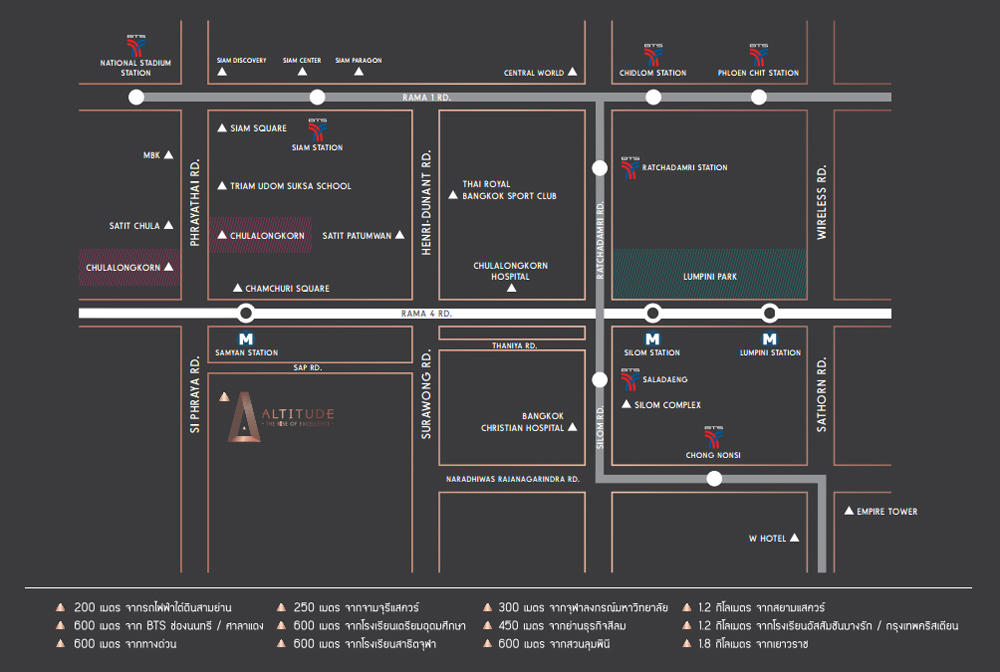Select the Chamchuri Square label
The height and width of the screenshot is (672, 1000).
[x=287, y=288]
